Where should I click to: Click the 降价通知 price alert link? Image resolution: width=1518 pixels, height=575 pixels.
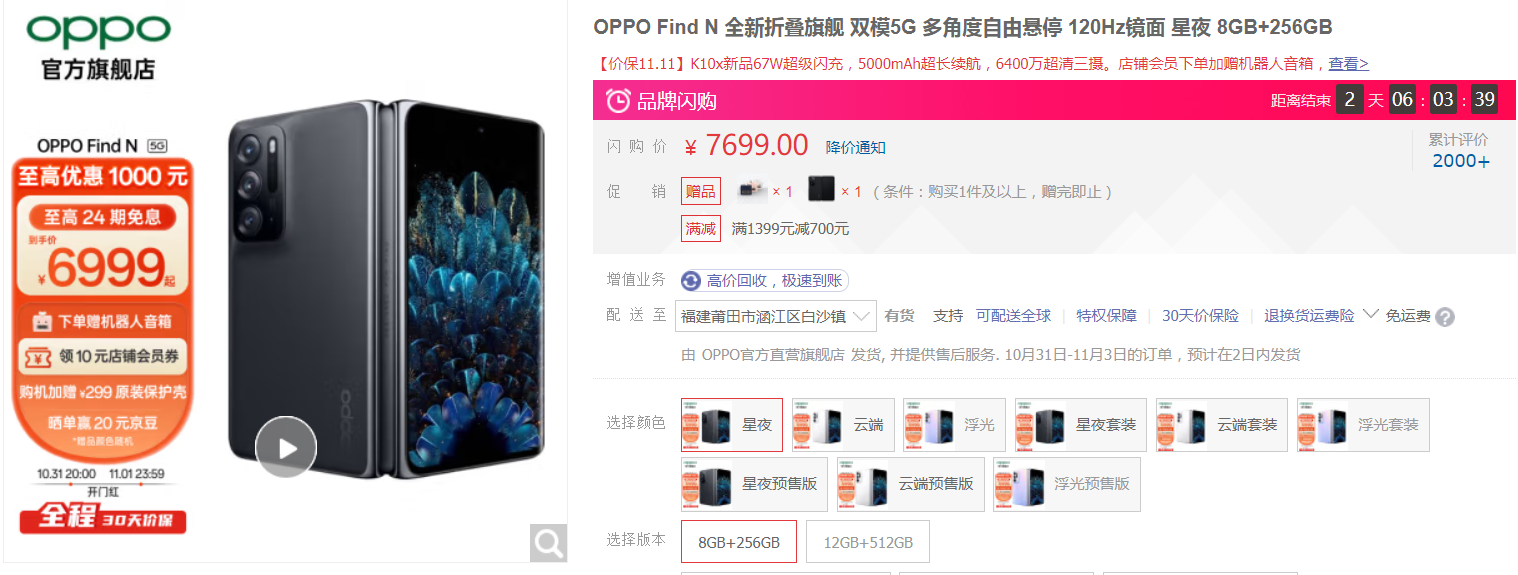click(x=855, y=147)
